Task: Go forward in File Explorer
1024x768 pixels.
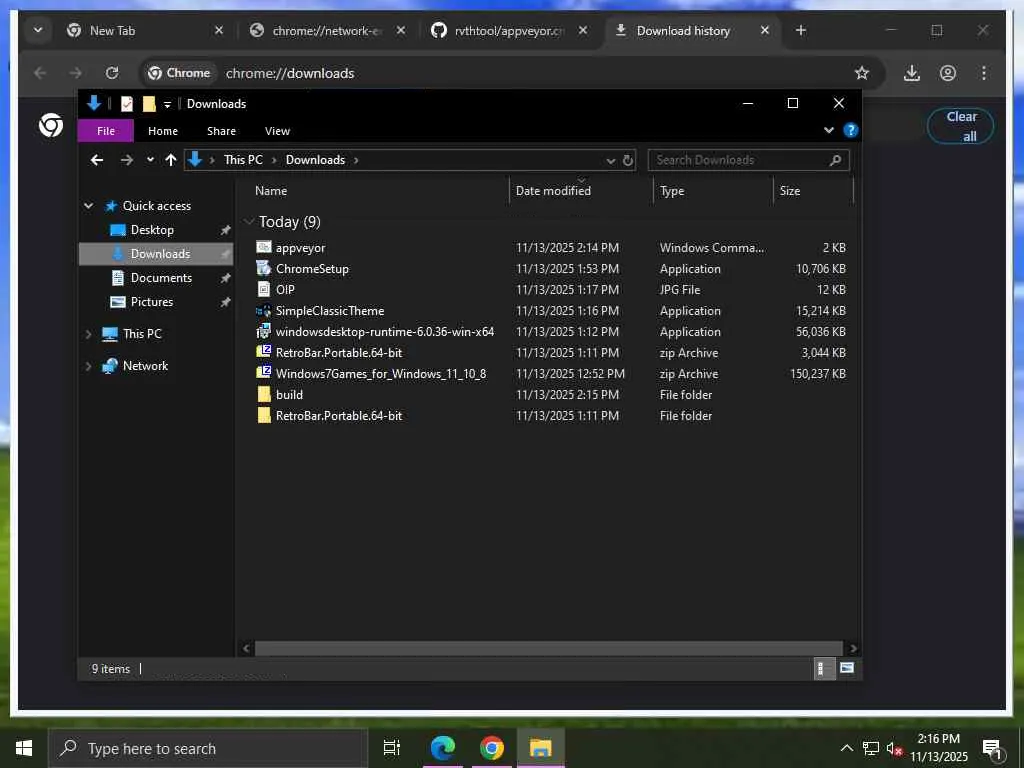Action: [127, 160]
